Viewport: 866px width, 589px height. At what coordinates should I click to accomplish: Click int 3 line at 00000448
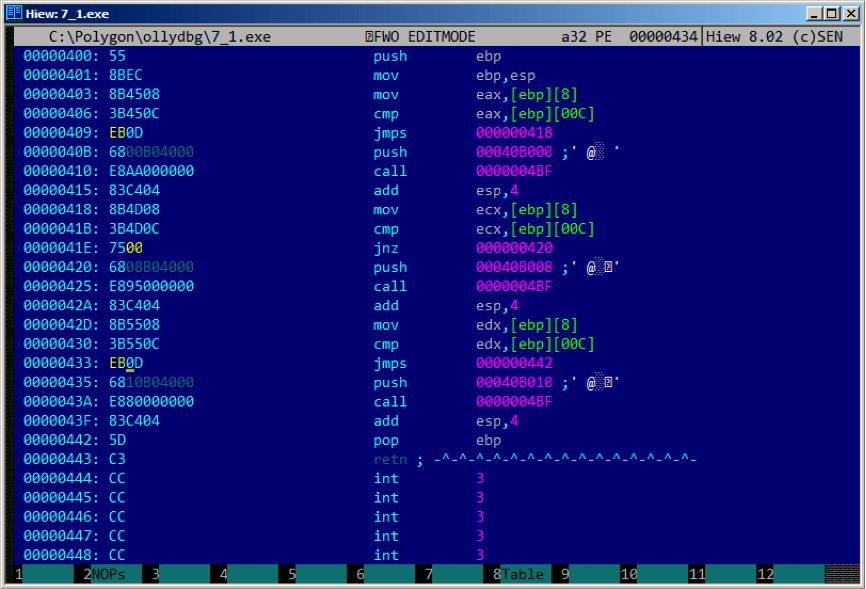[x=254, y=555]
